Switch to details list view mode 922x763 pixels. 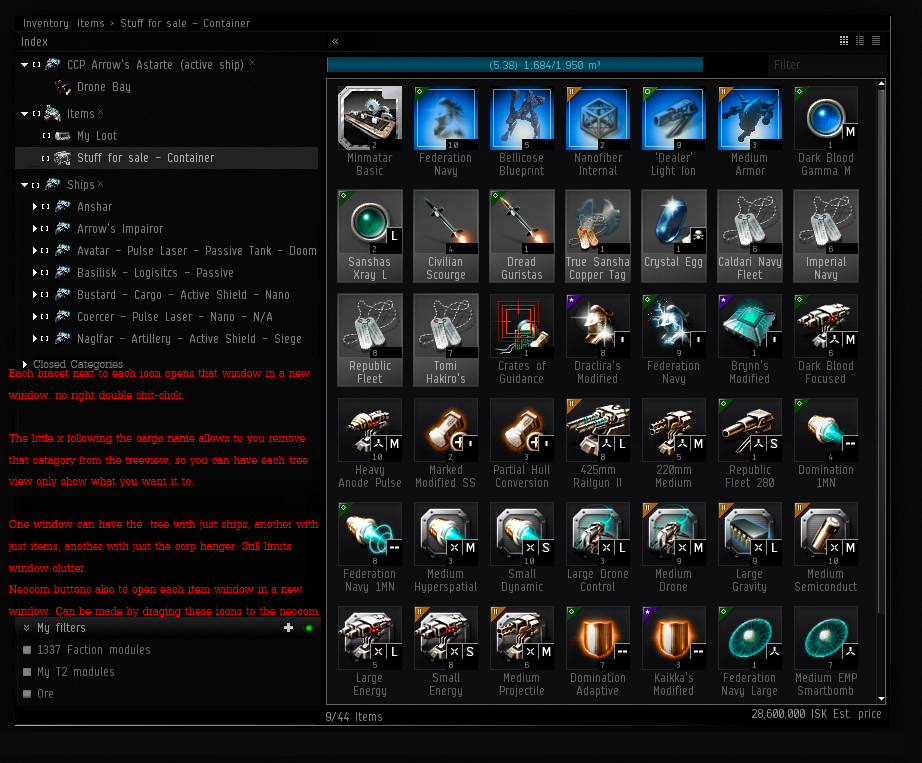860,41
